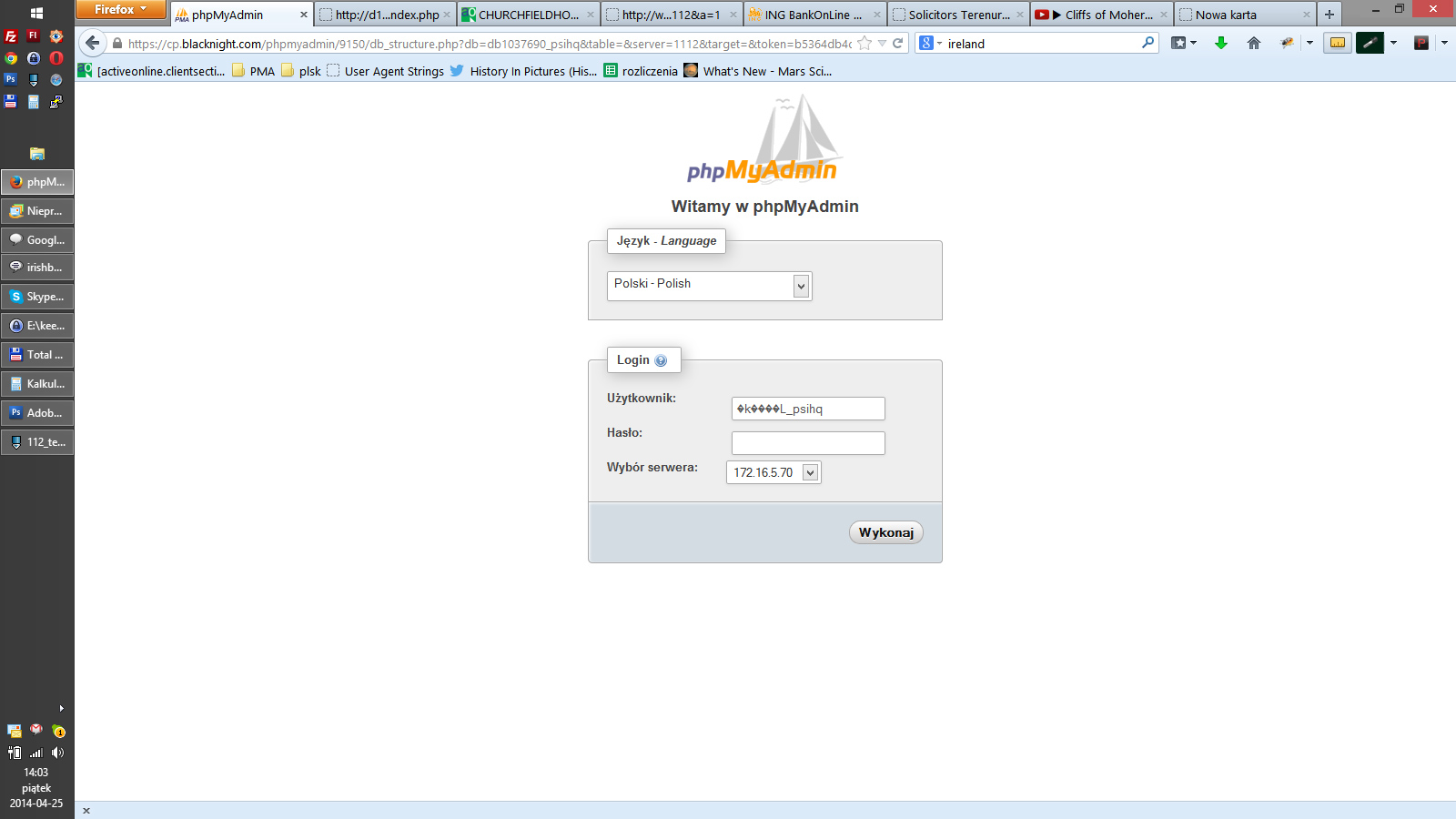Open the volume speaker tray icon
This screenshot has width=1456, height=819.
[58, 753]
